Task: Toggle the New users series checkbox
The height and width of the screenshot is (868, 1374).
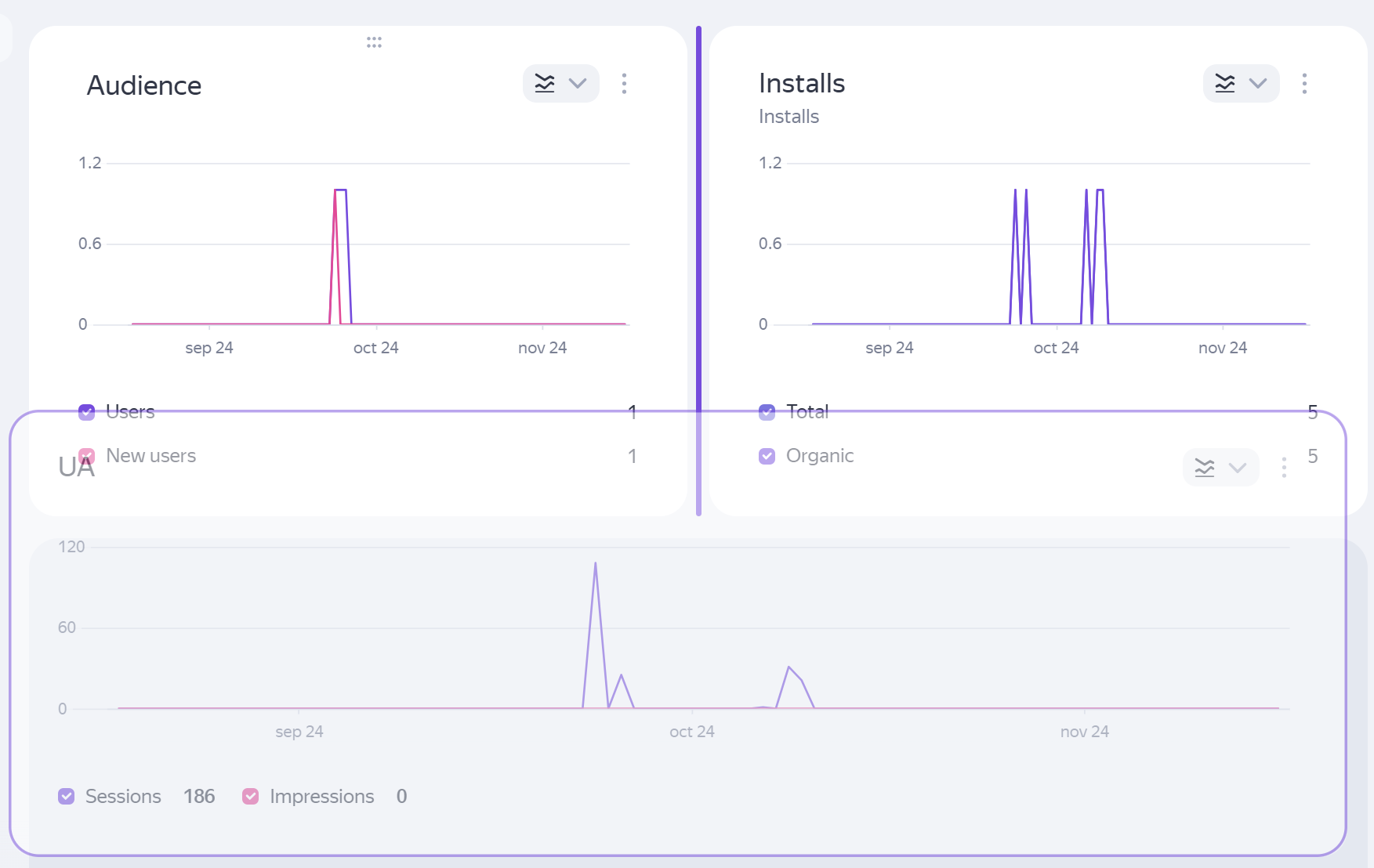Action: pyautogui.click(x=87, y=456)
